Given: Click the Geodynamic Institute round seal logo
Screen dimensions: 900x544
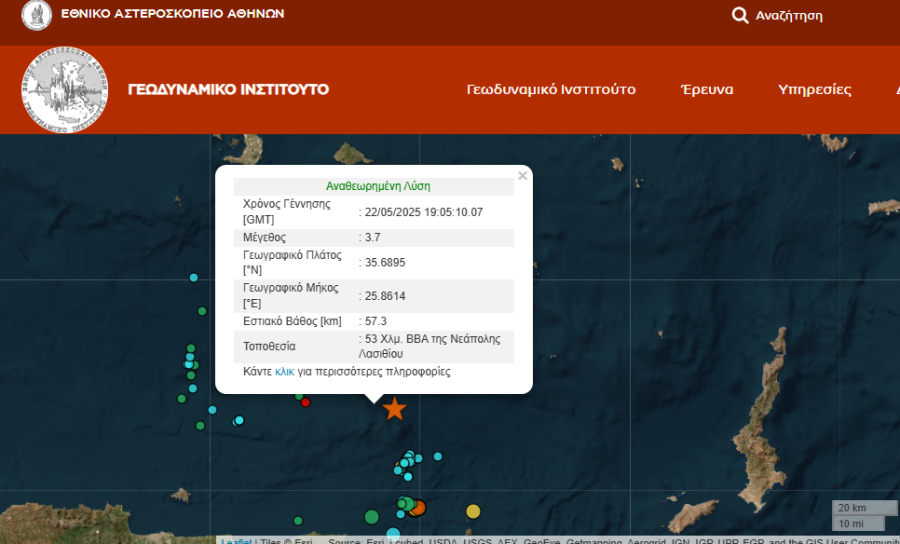Looking at the screenshot, I should [x=64, y=90].
